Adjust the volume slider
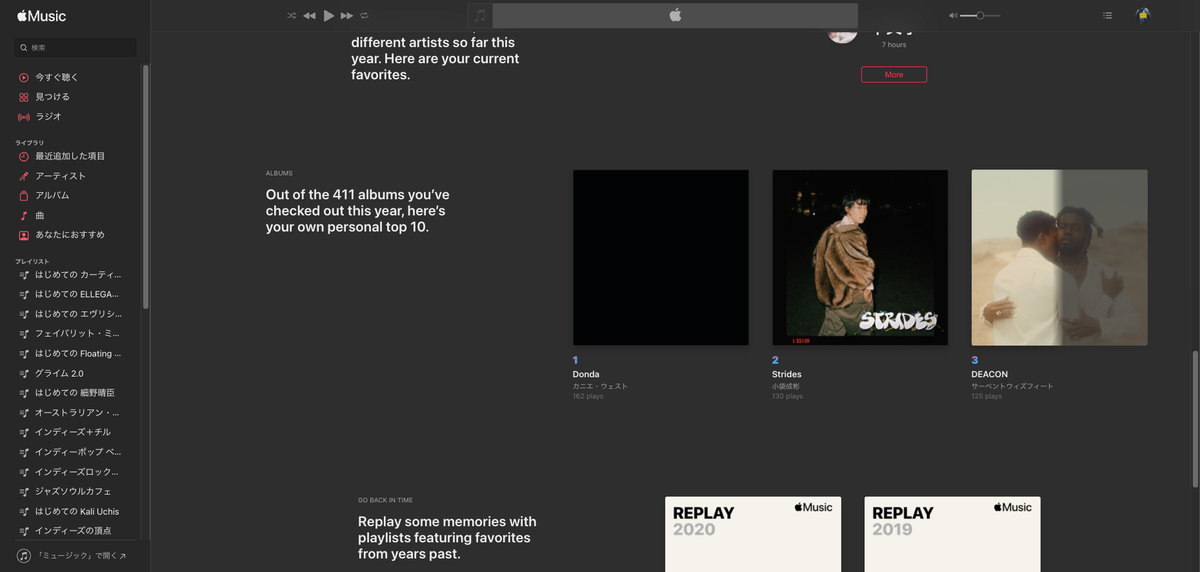This screenshot has width=1200, height=572. [x=980, y=16]
